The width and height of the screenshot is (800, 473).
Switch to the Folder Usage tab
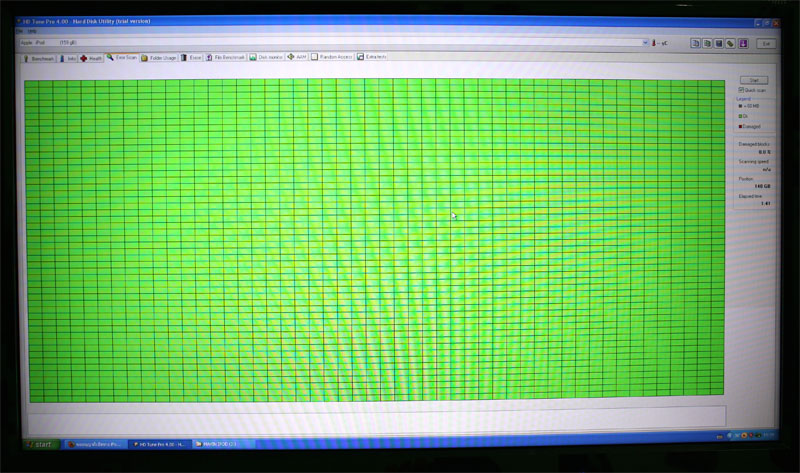[160, 57]
